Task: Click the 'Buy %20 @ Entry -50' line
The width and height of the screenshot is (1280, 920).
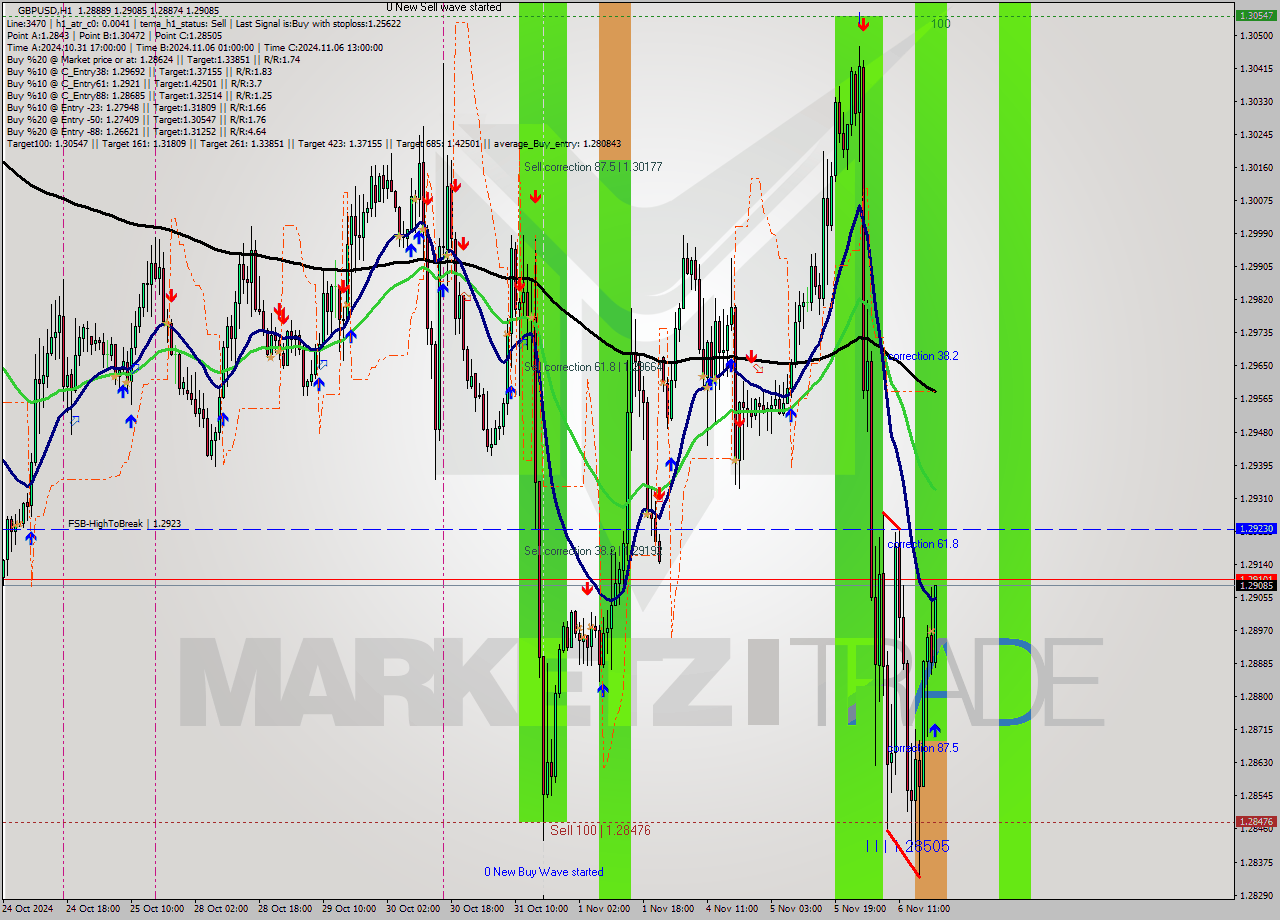Action: coord(136,119)
